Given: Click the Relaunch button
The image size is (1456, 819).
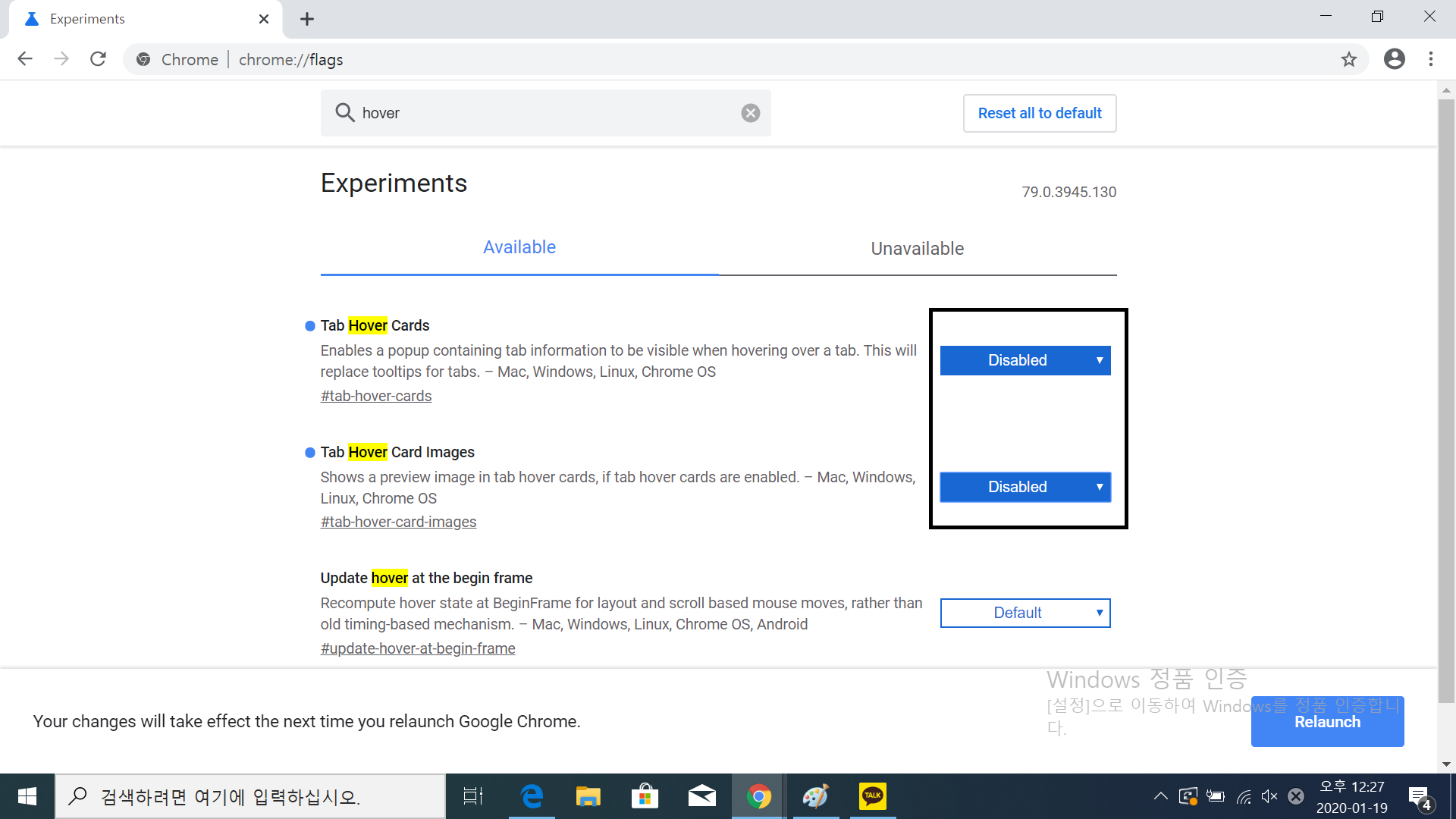Looking at the screenshot, I should click(1327, 722).
